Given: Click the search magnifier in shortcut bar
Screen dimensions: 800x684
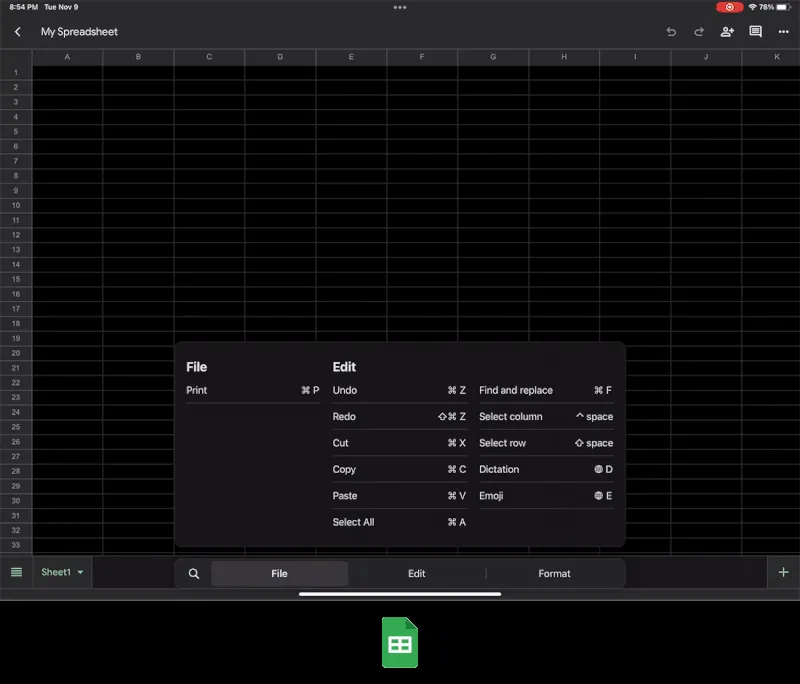Looking at the screenshot, I should pos(194,574).
